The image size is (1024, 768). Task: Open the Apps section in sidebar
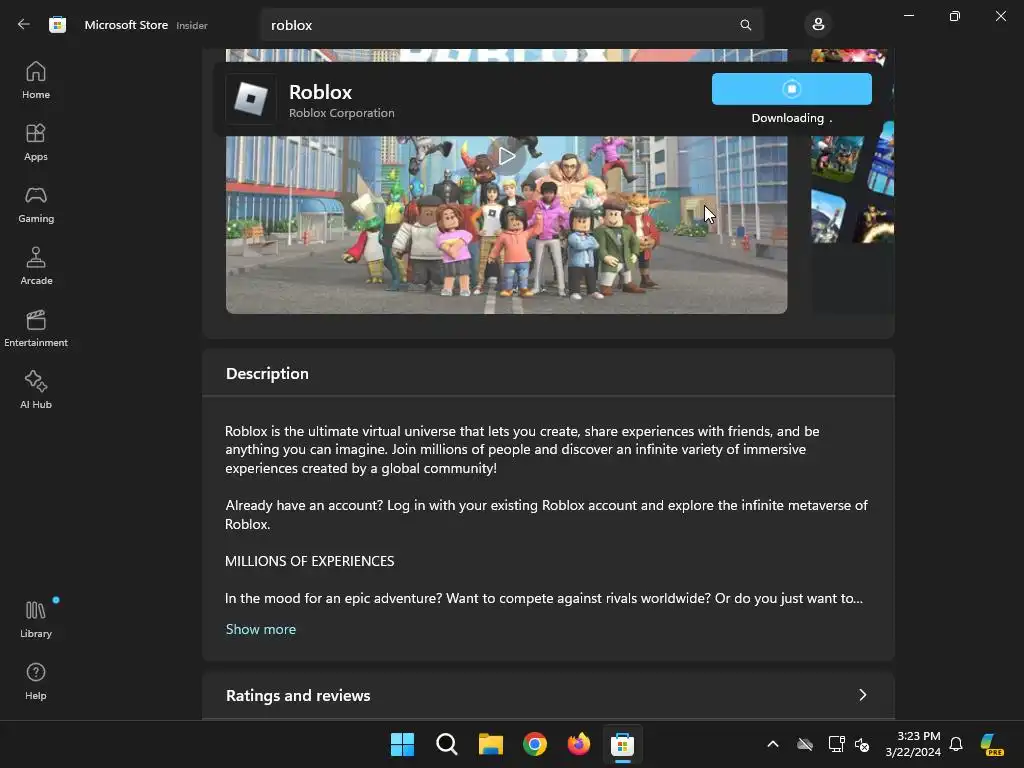point(36,142)
